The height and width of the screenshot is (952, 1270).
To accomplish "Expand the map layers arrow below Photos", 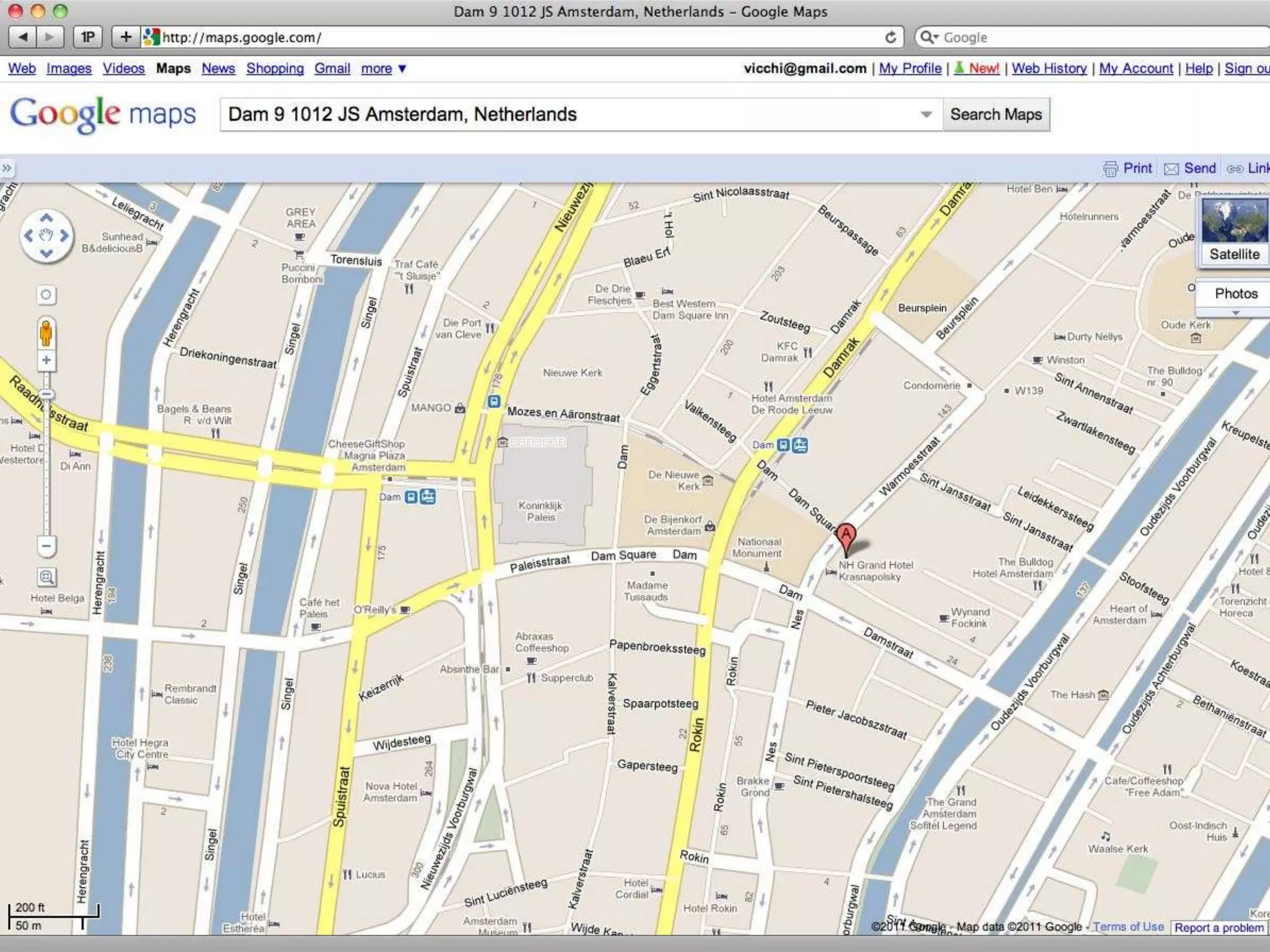I will point(1235,313).
